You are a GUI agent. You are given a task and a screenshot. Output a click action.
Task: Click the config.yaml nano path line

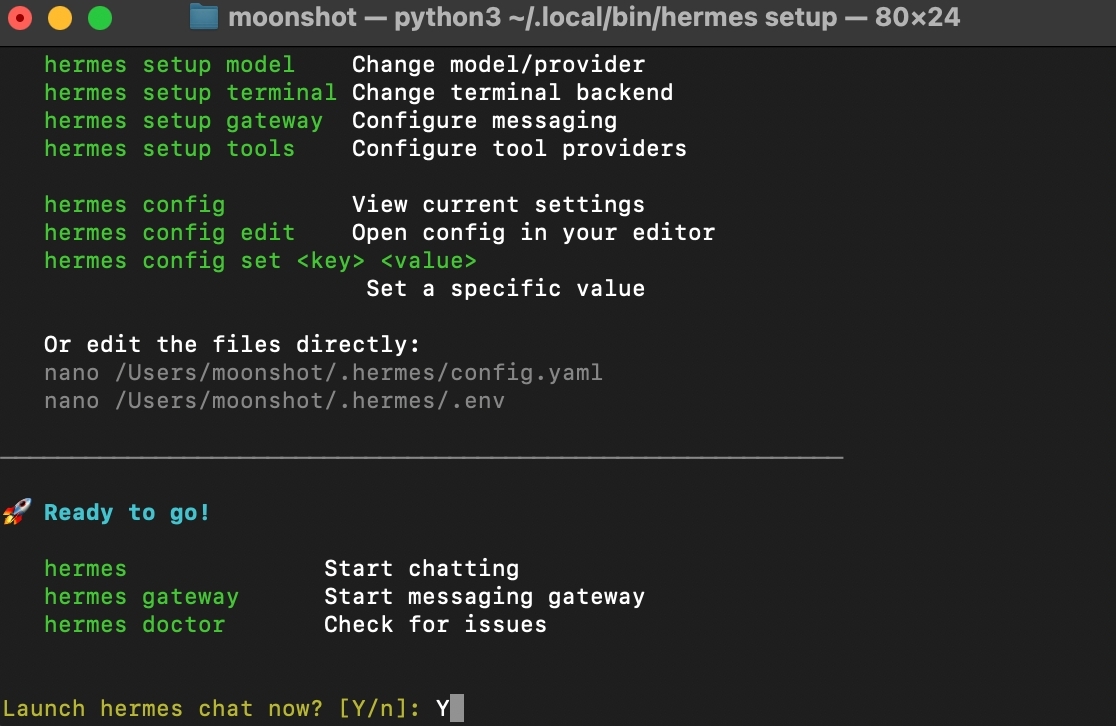click(323, 373)
